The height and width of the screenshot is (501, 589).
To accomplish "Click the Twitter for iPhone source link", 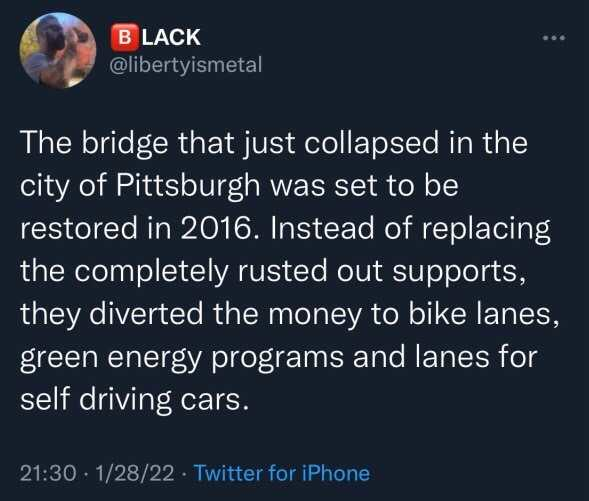I will point(281,473).
